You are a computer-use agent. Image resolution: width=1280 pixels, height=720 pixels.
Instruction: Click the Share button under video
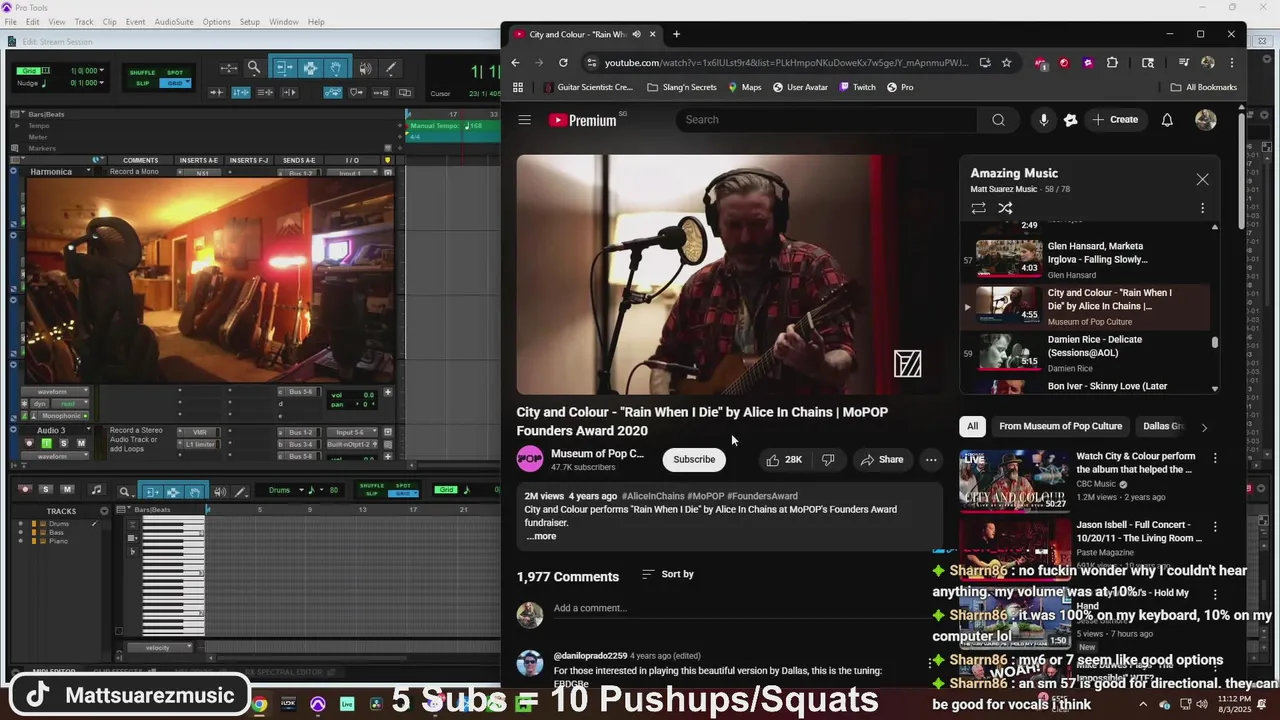point(882,460)
